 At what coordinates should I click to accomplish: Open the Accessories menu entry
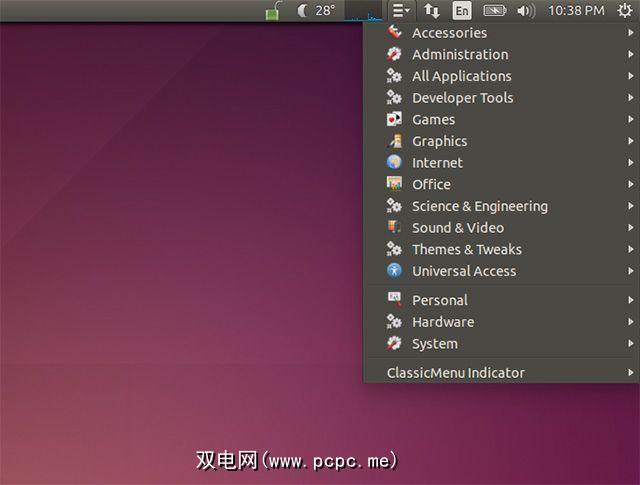pyautogui.click(x=501, y=32)
